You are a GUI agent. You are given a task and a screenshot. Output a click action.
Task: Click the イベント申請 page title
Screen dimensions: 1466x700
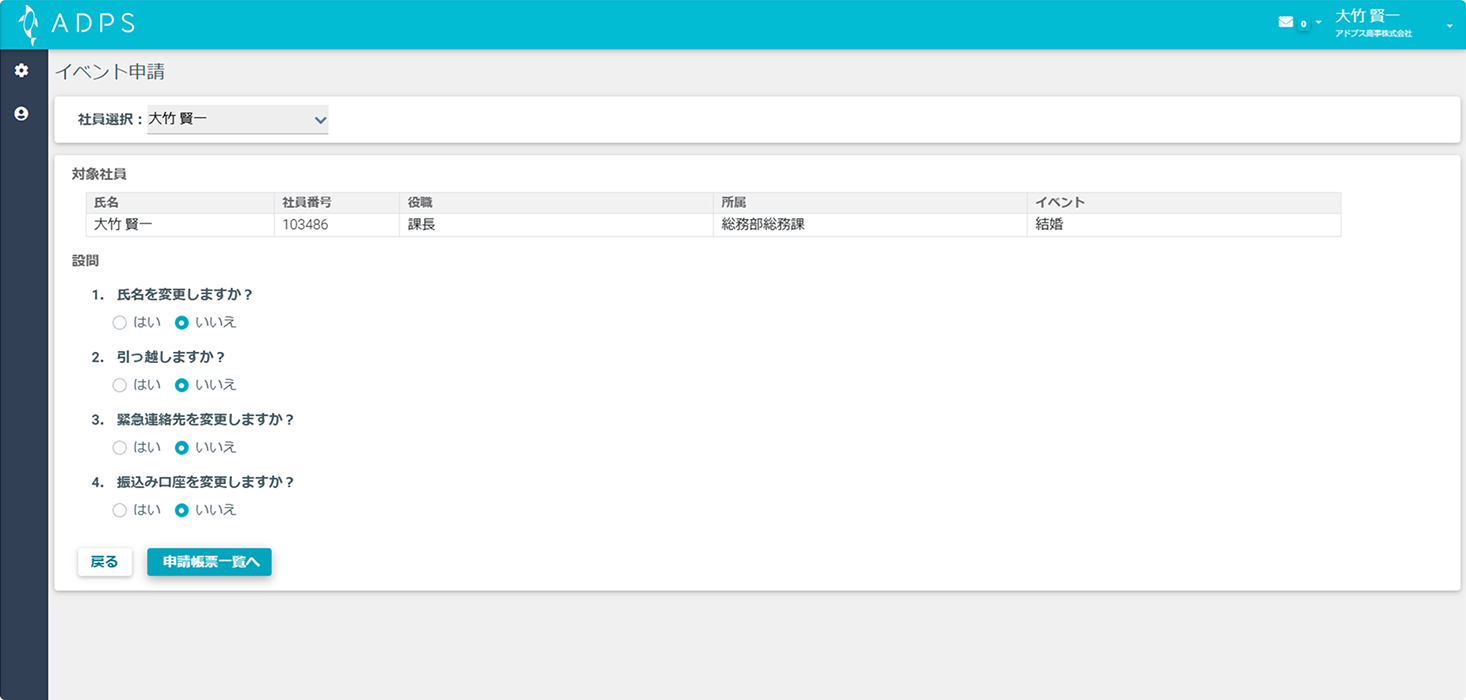[x=109, y=72]
